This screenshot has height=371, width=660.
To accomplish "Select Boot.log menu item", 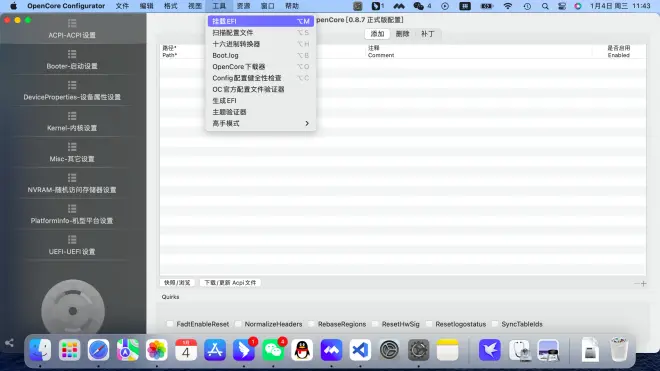I will pos(261,55).
